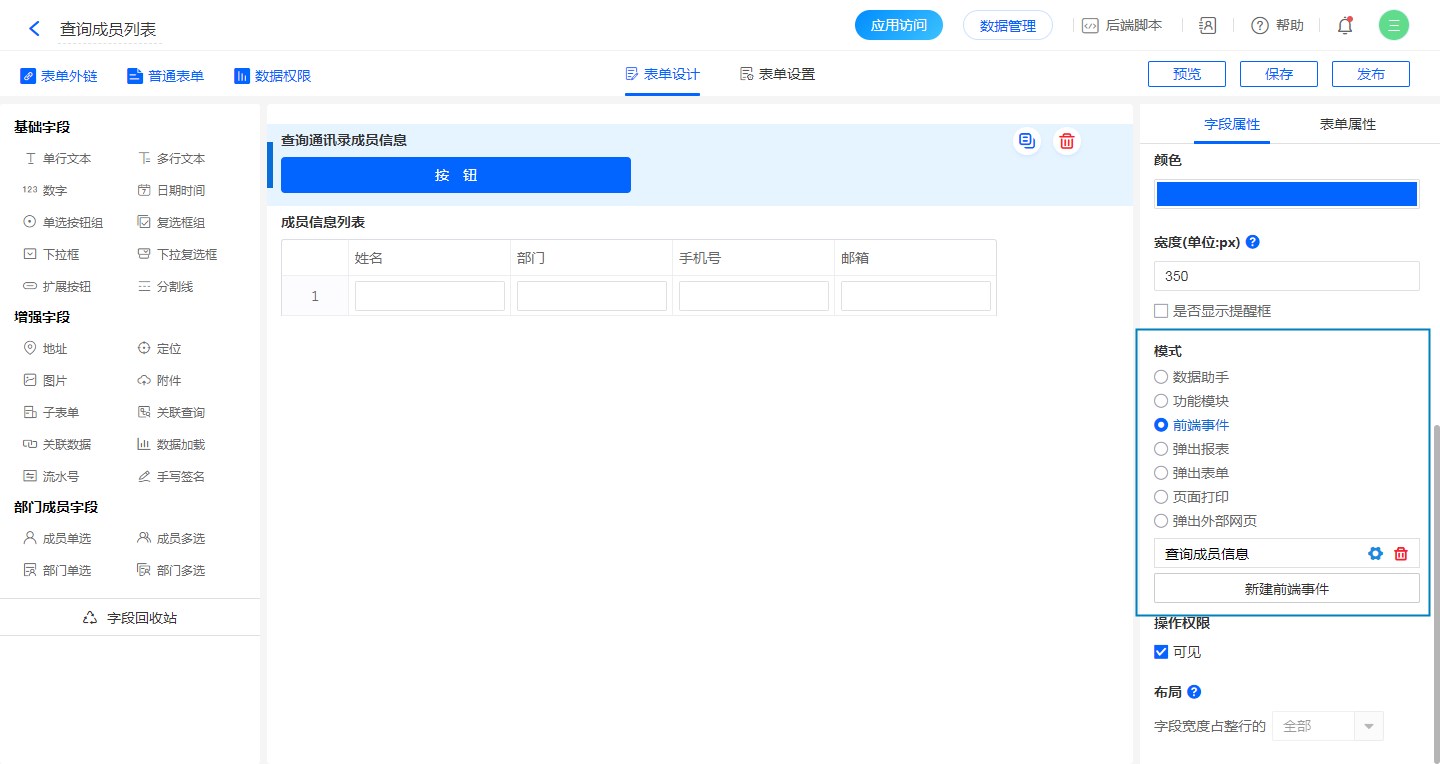Click the 新建前端事件 button
The height and width of the screenshot is (764, 1440).
pyautogui.click(x=1286, y=589)
